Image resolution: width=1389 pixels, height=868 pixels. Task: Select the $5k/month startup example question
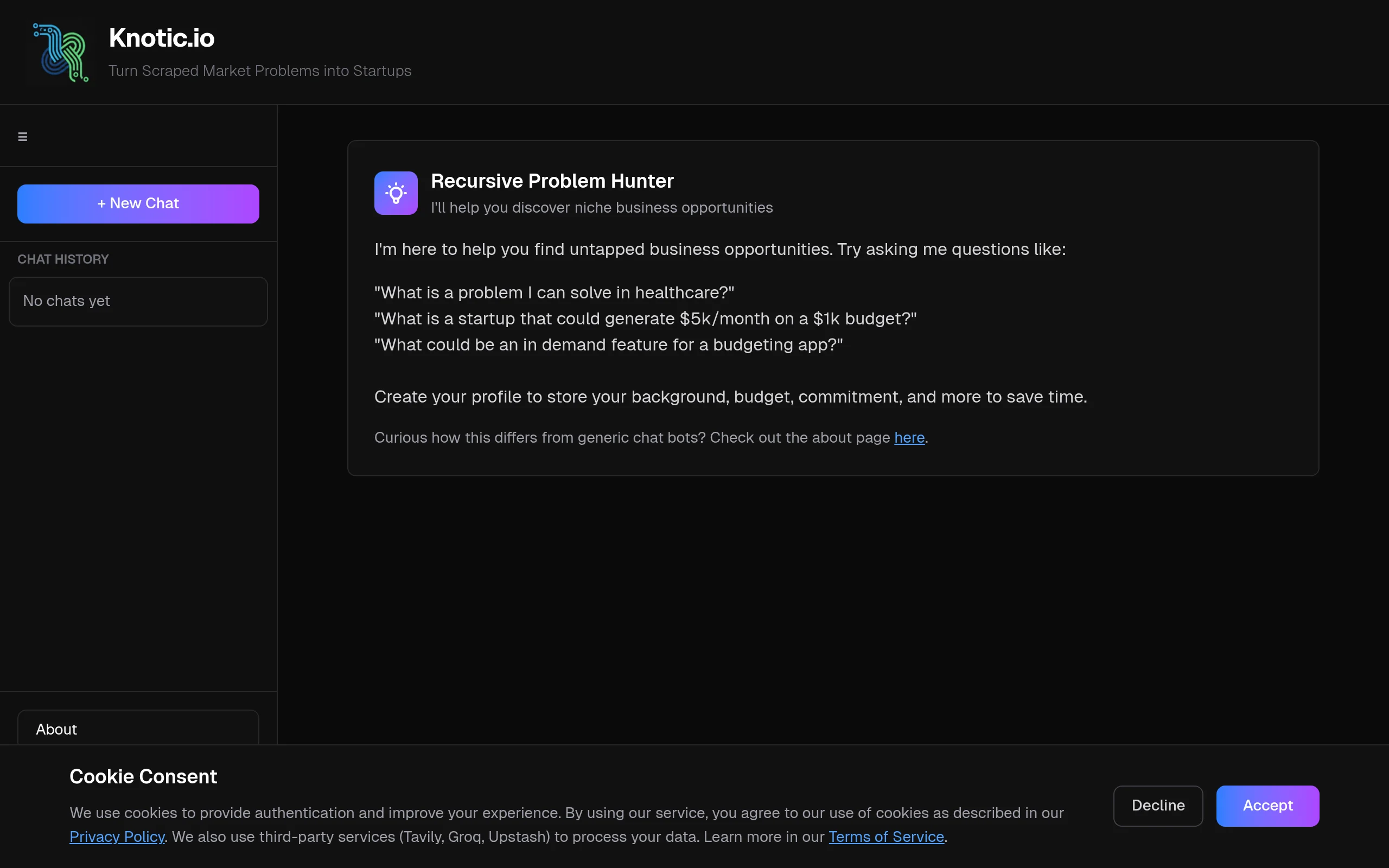[645, 318]
